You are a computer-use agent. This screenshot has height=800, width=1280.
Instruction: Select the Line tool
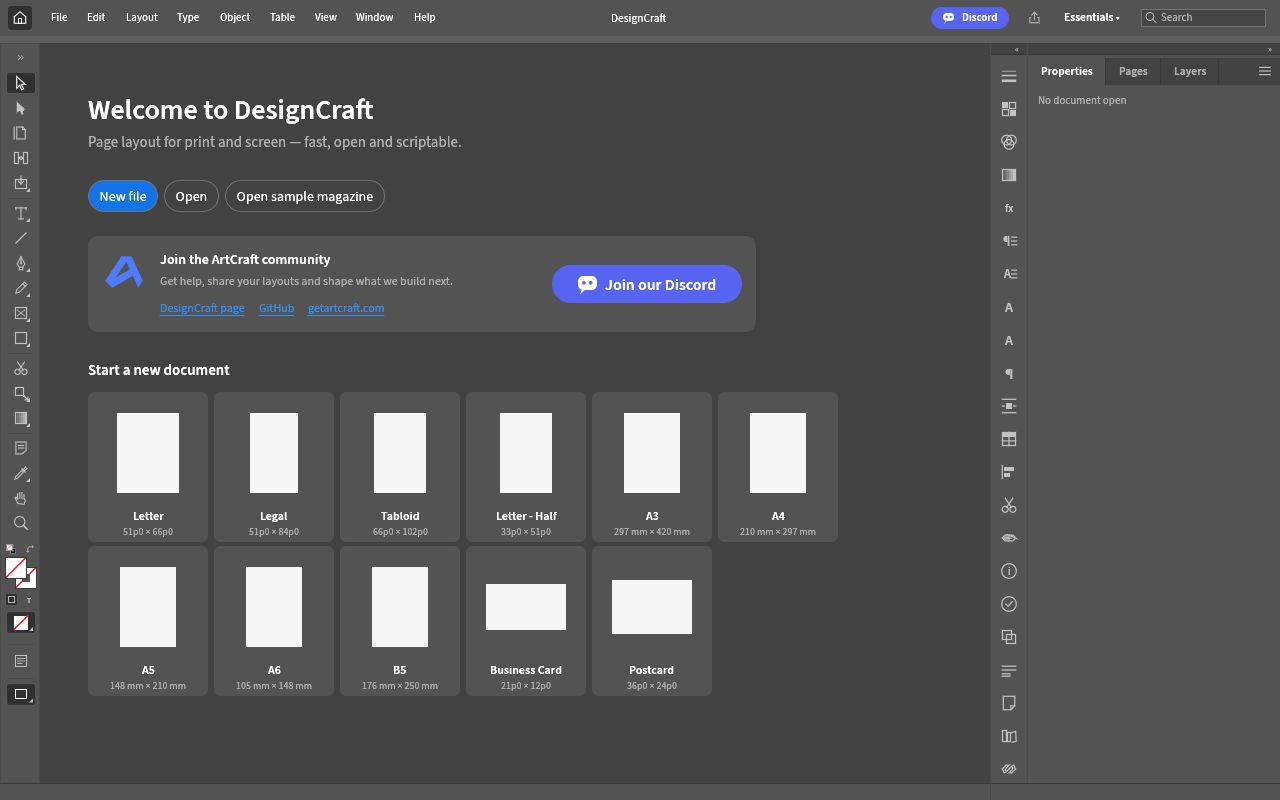[20, 239]
